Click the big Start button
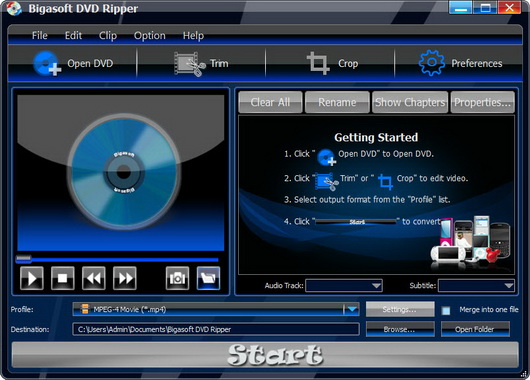The width and height of the screenshot is (530, 380). coord(265,355)
